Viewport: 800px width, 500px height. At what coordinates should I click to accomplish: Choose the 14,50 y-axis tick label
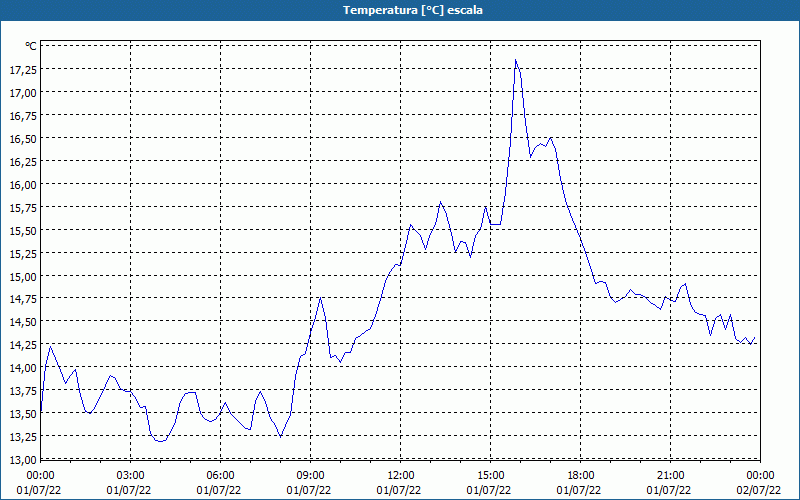(x=23, y=322)
